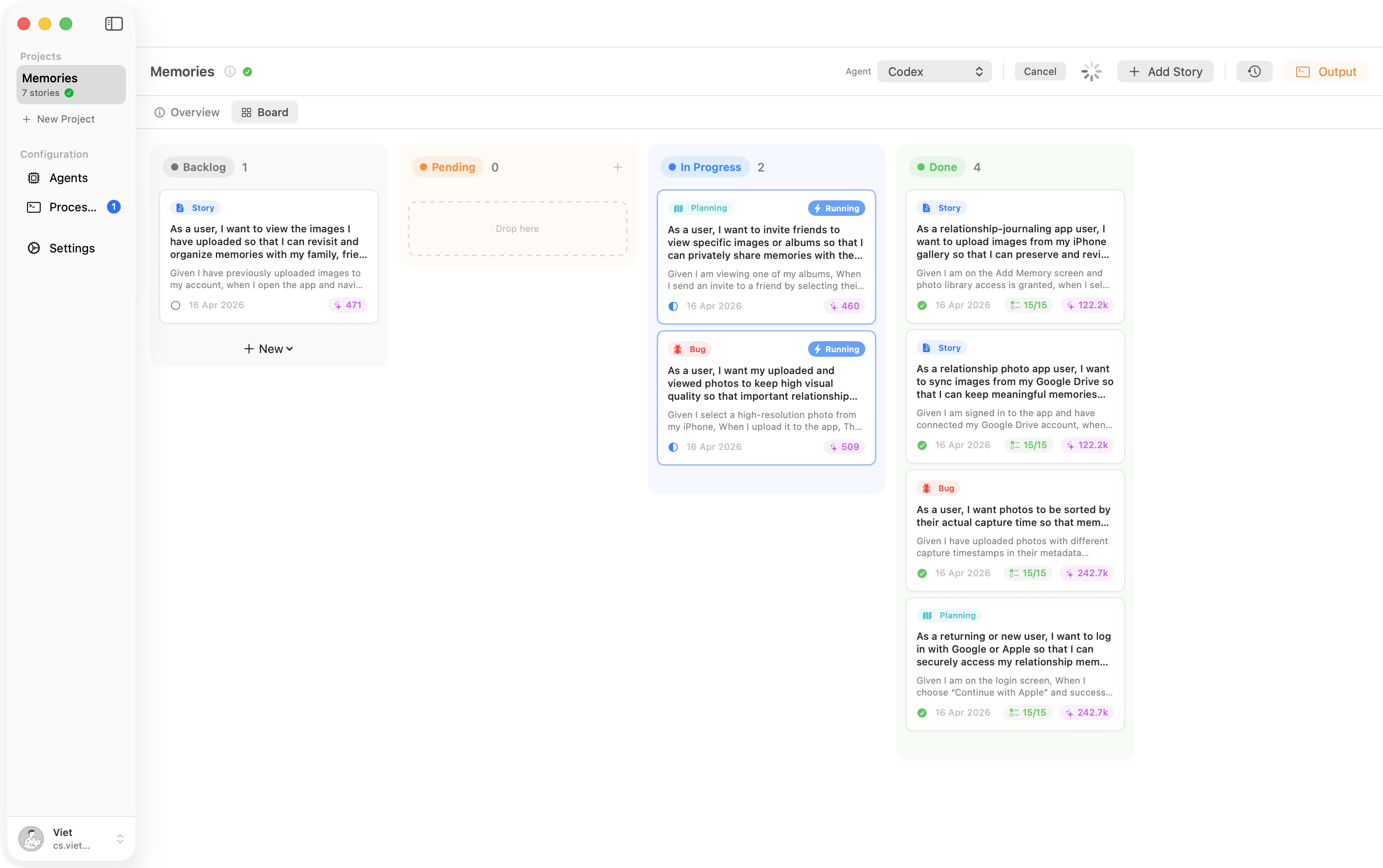Screen dimensions: 1383x868
Task: Open the iPhone gallery upload story card
Action: (1014, 257)
